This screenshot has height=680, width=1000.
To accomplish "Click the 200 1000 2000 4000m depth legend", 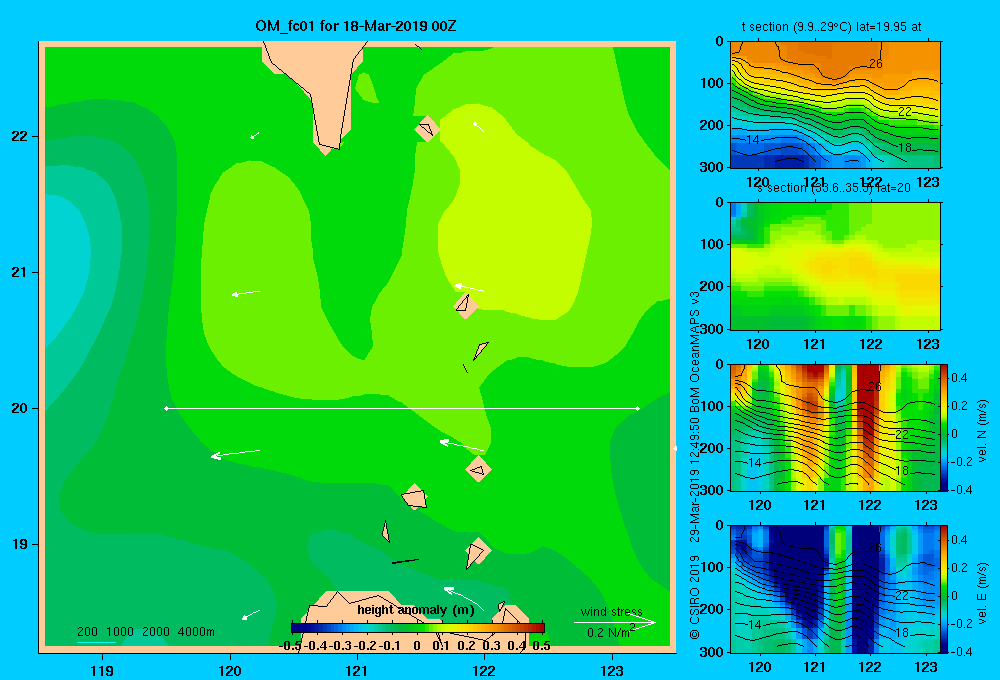I will coord(145,632).
